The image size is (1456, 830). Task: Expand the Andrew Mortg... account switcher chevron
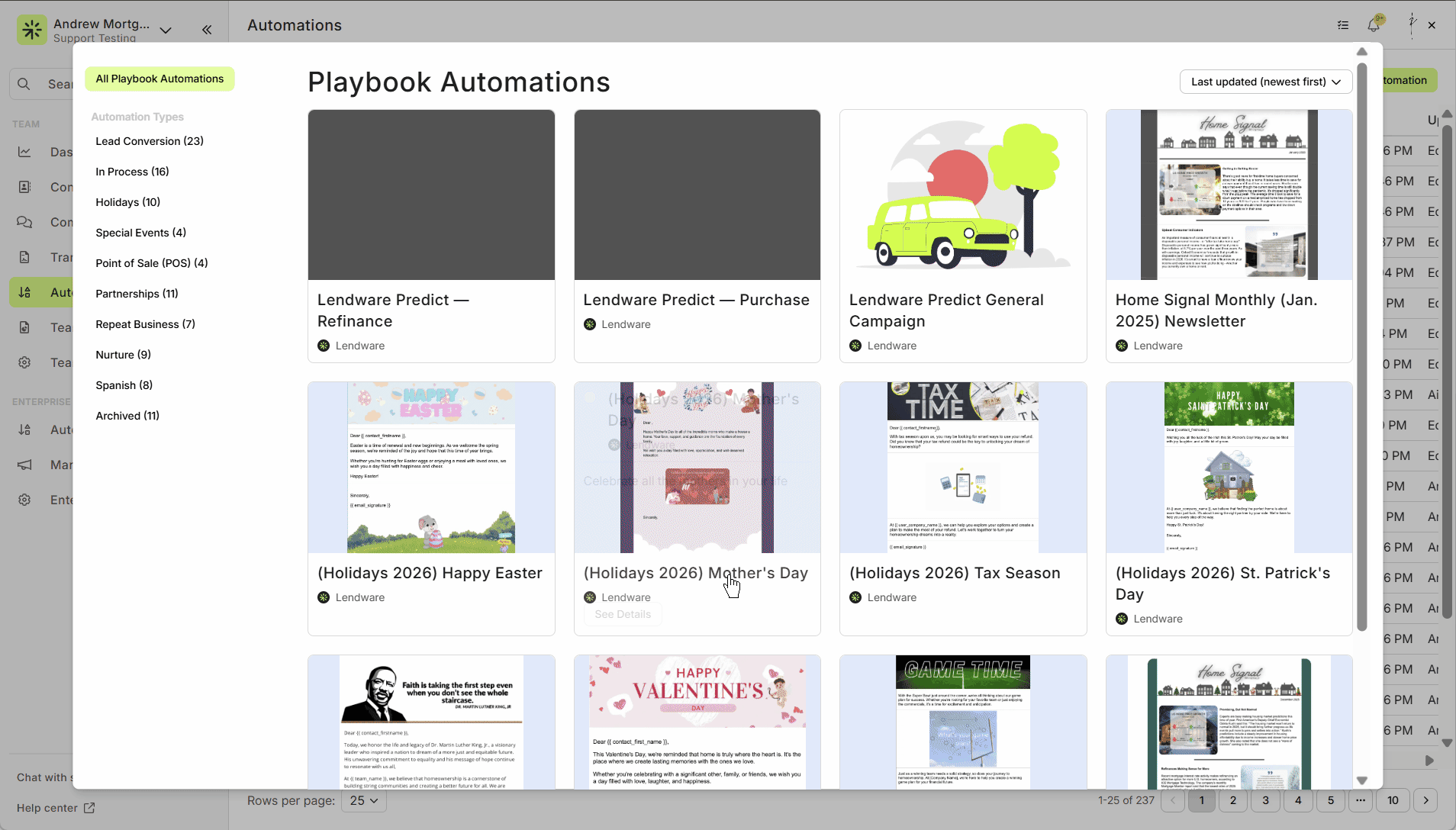166,30
